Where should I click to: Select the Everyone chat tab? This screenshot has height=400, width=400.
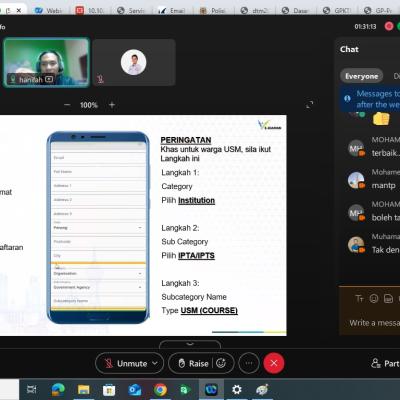coord(361,76)
